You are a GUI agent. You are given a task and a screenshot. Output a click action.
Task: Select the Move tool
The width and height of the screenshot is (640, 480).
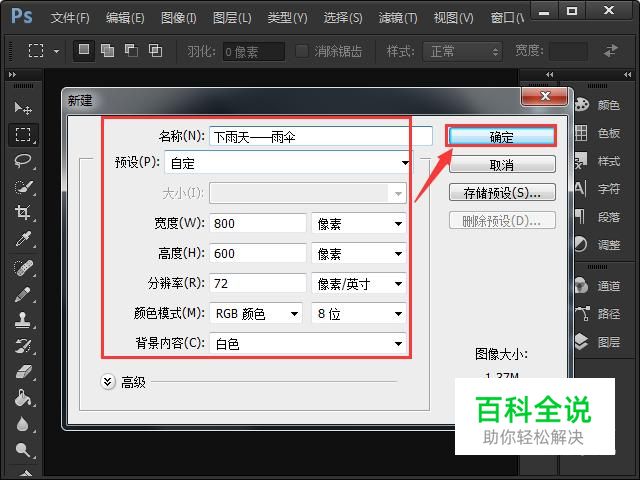pos(23,108)
